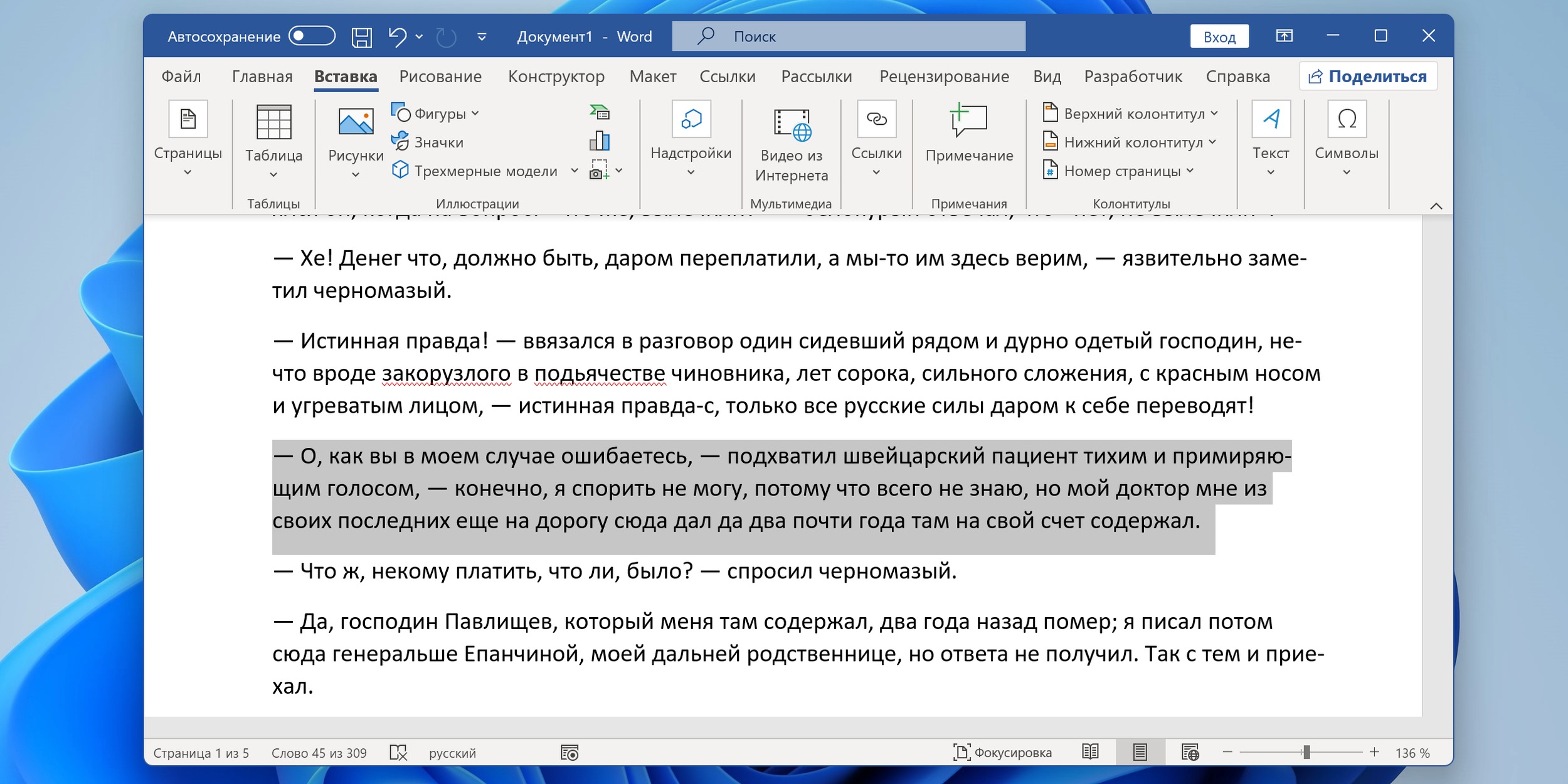This screenshot has width=1568, height=784.
Task: Switch to Read Mode view icon
Action: click(x=1090, y=752)
